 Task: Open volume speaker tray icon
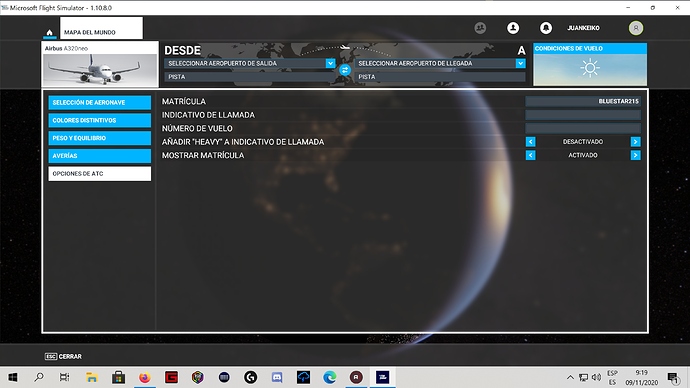coord(596,377)
